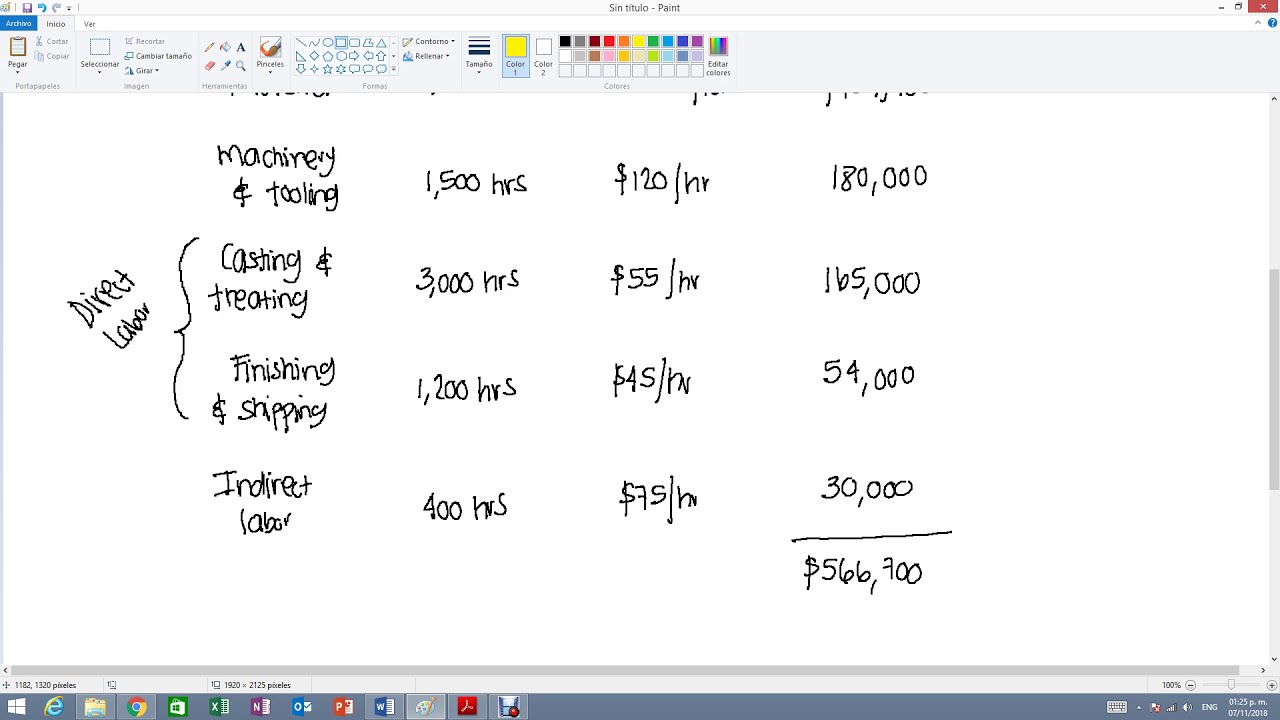Screen dimensions: 1280x720
Task: Choose the oval shape
Action: pos(328,43)
